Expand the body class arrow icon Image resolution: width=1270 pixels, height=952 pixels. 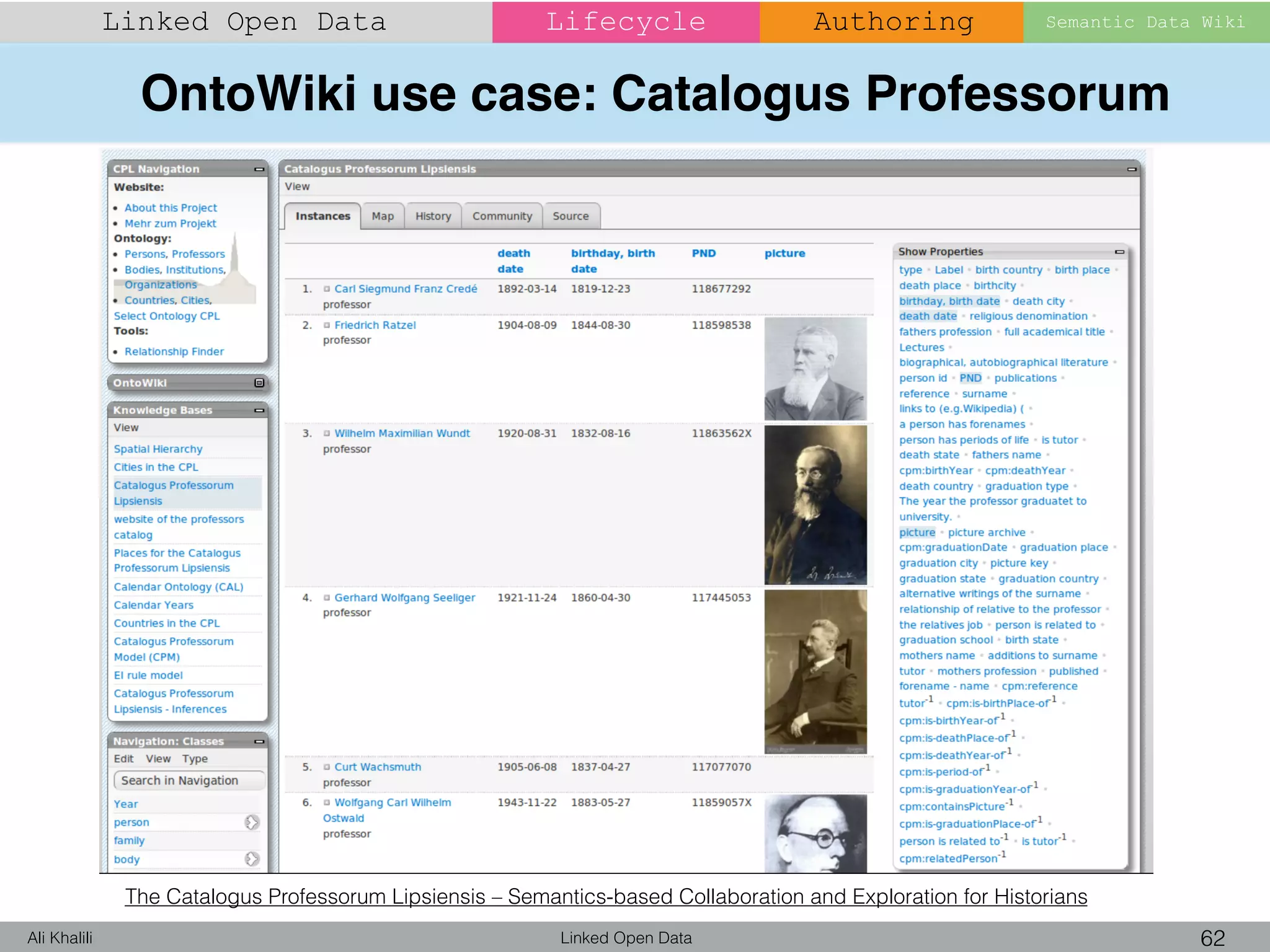click(252, 859)
